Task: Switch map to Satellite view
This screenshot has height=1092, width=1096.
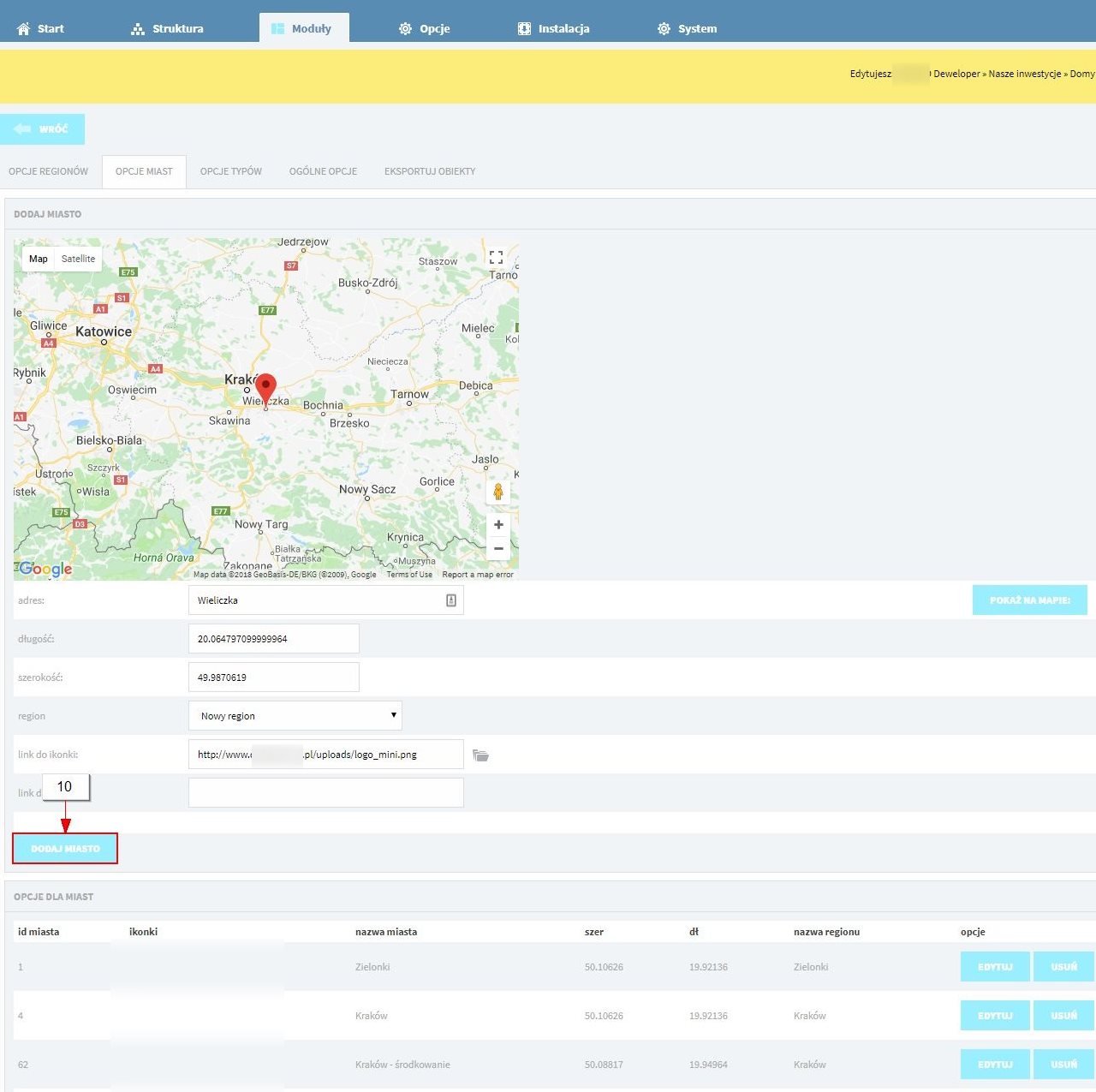Action: 78,259
